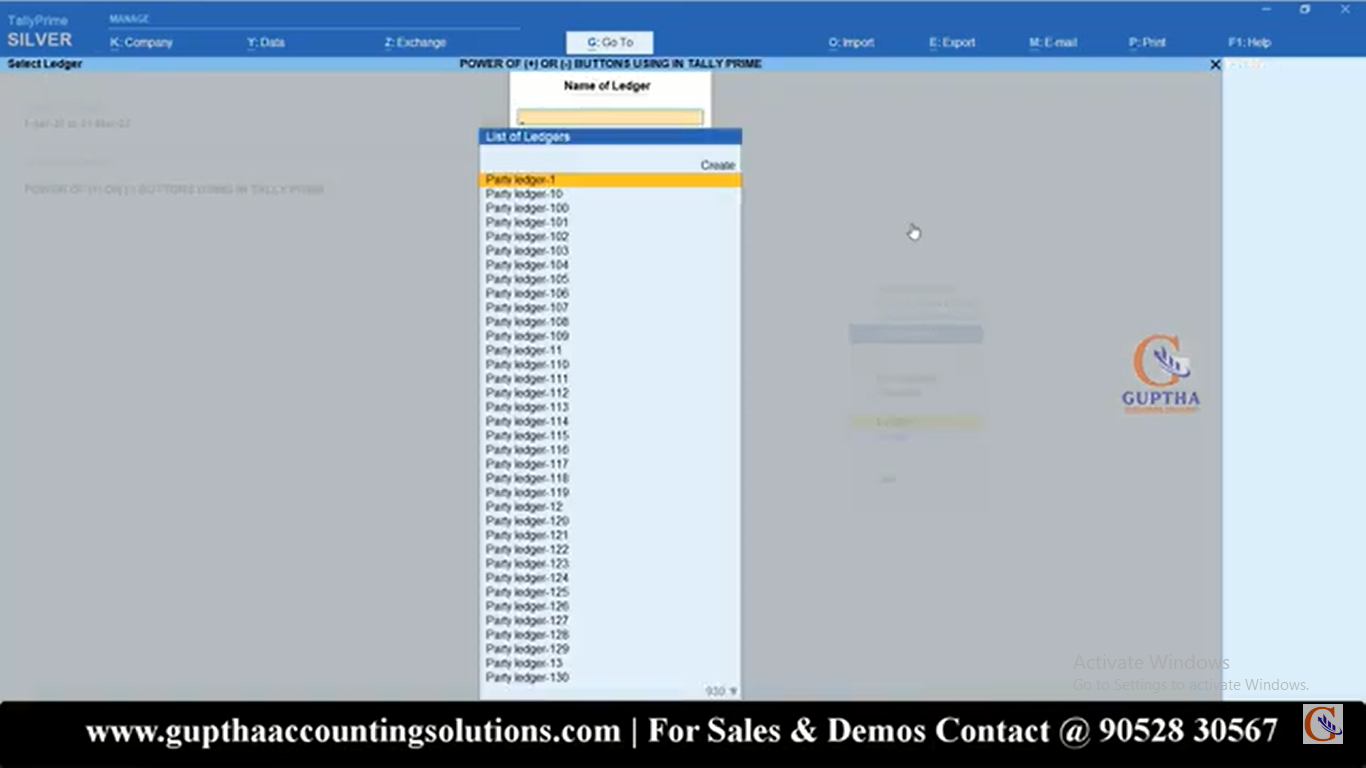Open the Y: Data menu

click(x=266, y=43)
